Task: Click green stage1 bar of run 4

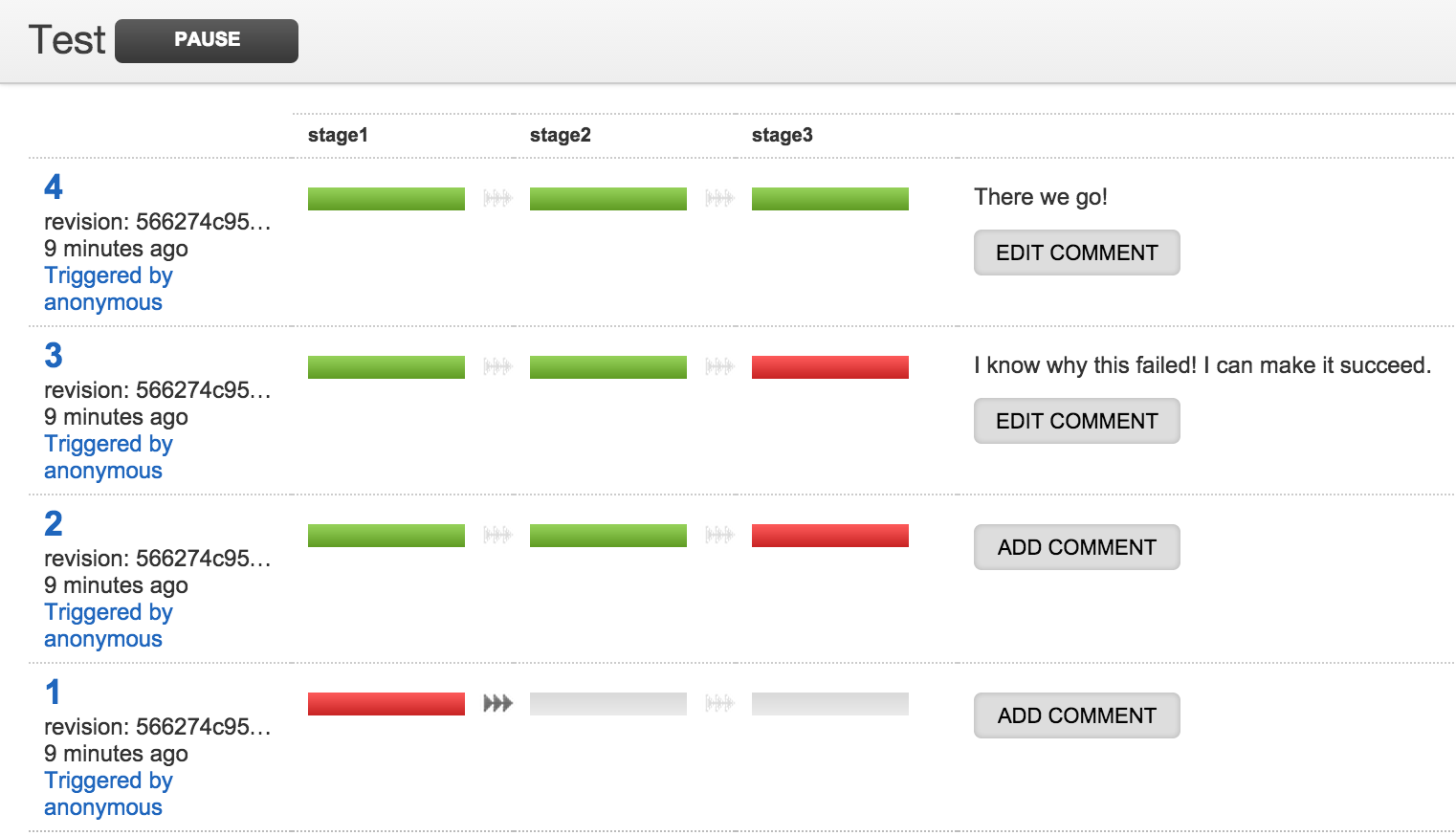Action: pyautogui.click(x=386, y=199)
